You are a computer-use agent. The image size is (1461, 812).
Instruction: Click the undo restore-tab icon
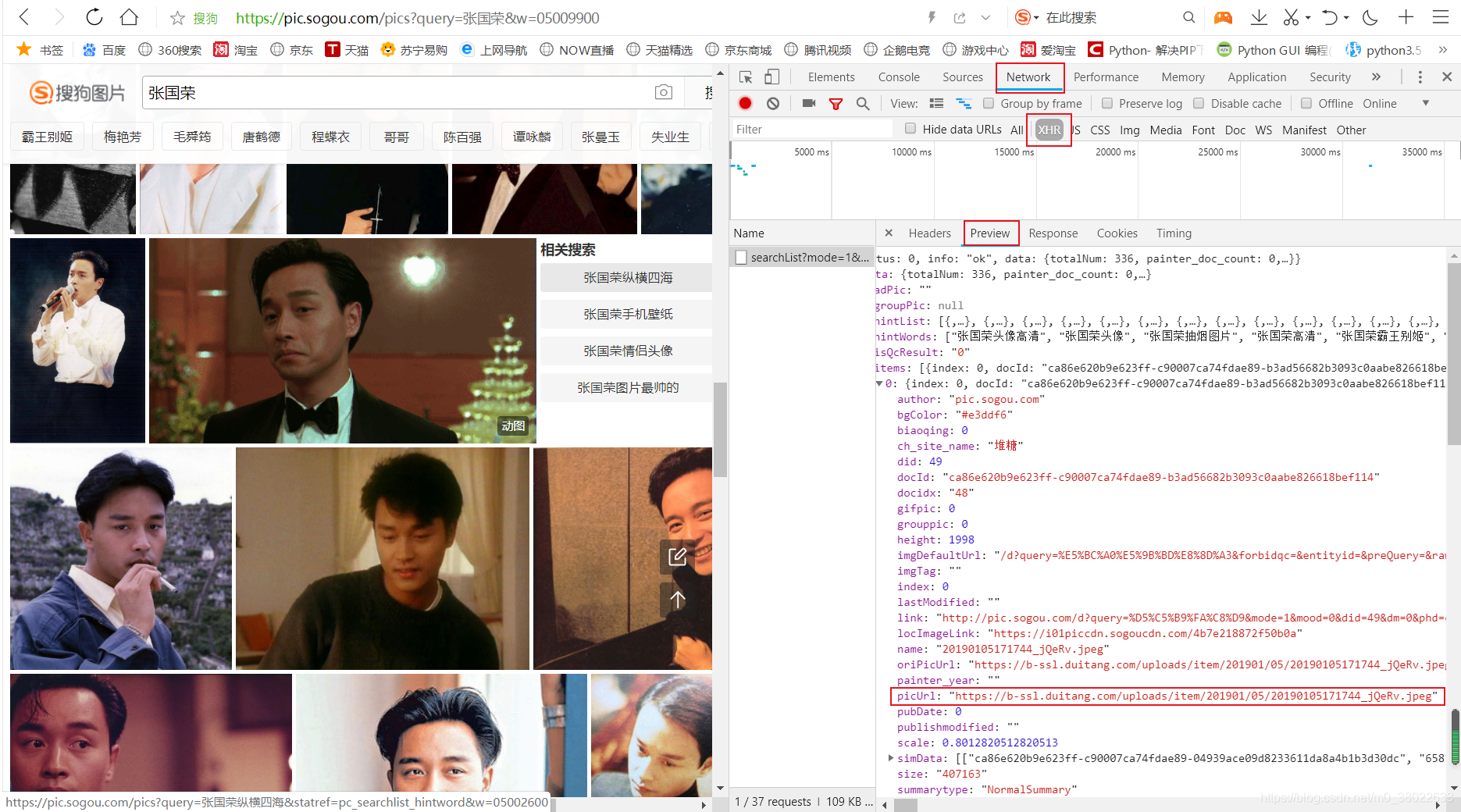1330,17
